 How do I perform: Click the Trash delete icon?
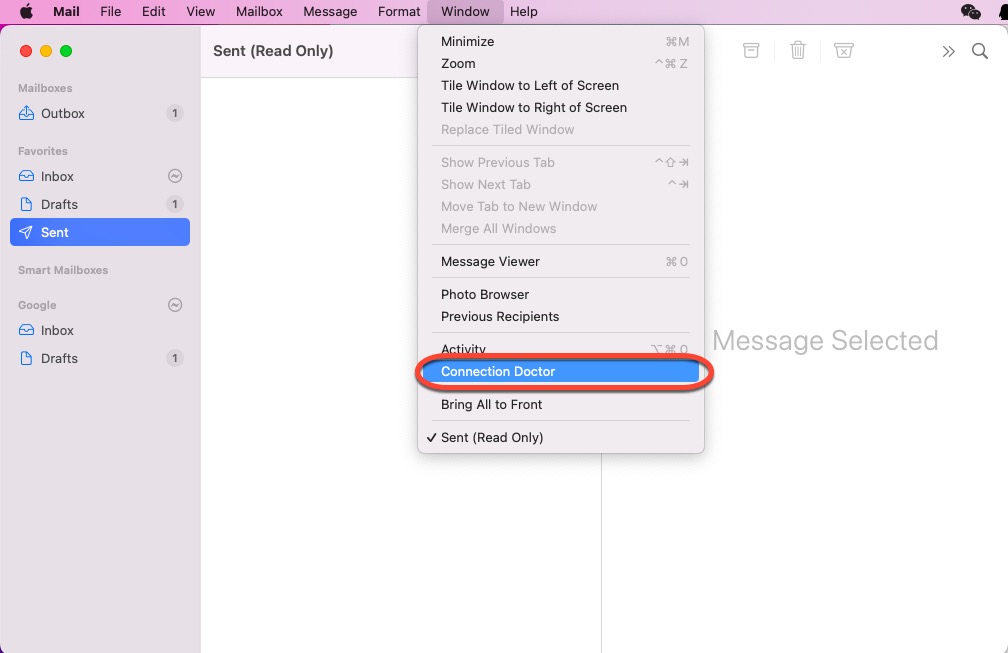pyautogui.click(x=798, y=51)
